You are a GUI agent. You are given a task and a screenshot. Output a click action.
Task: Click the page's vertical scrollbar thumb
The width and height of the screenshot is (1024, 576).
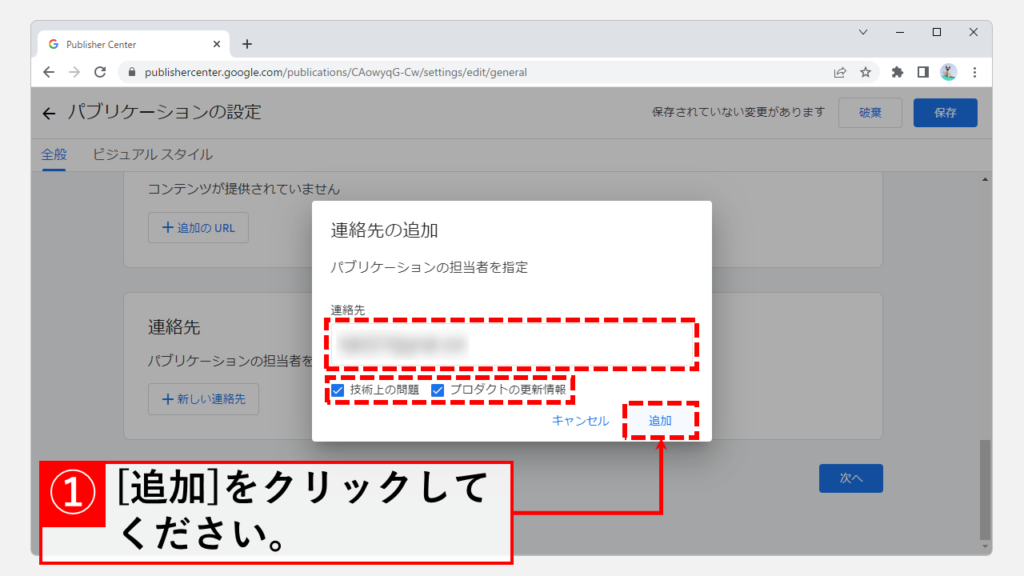point(986,490)
